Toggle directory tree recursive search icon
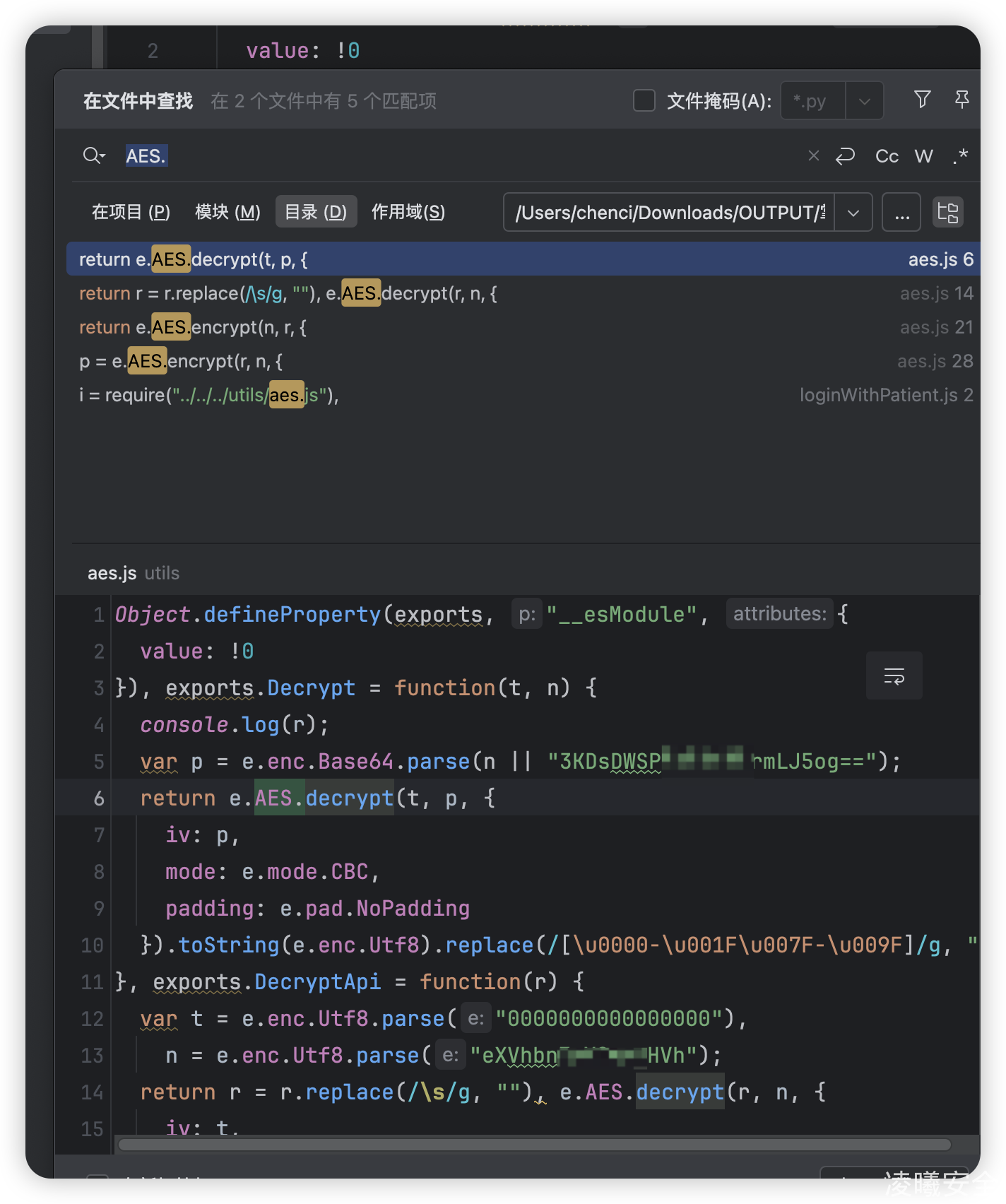Screen dimensions: 1006x1204 pyautogui.click(x=947, y=212)
